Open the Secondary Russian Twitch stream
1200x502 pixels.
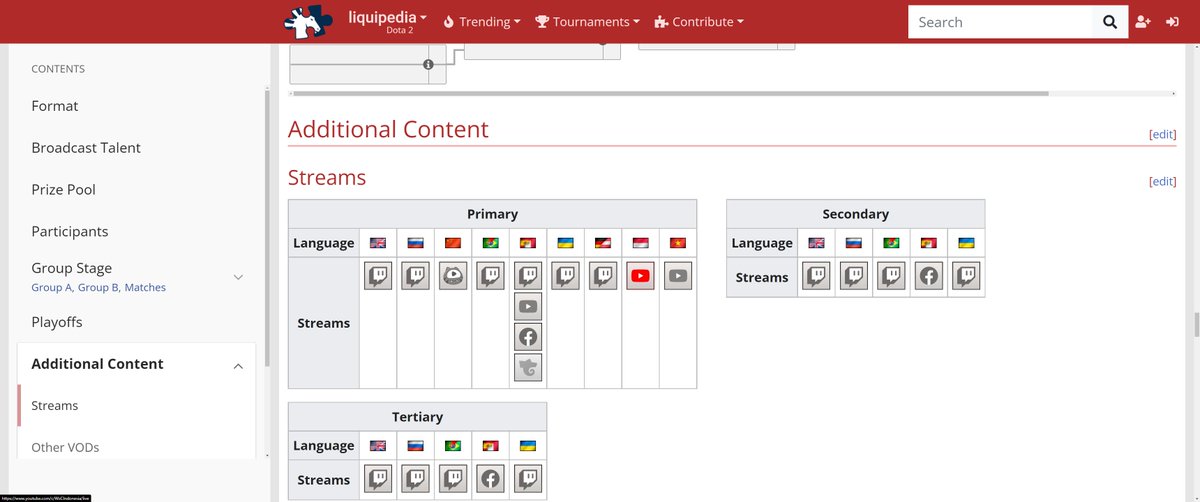point(854,277)
